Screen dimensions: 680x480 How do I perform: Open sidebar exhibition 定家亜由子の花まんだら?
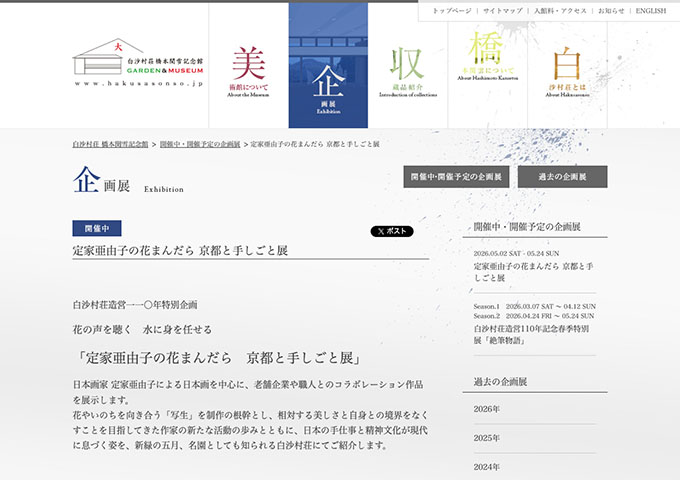pos(533,272)
